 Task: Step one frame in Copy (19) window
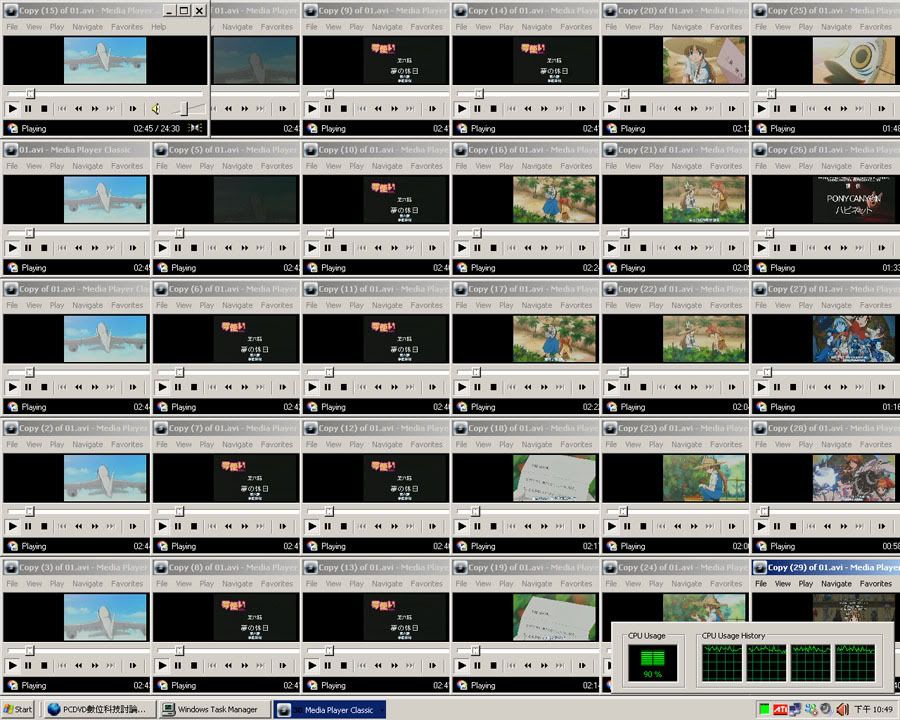tap(582, 665)
